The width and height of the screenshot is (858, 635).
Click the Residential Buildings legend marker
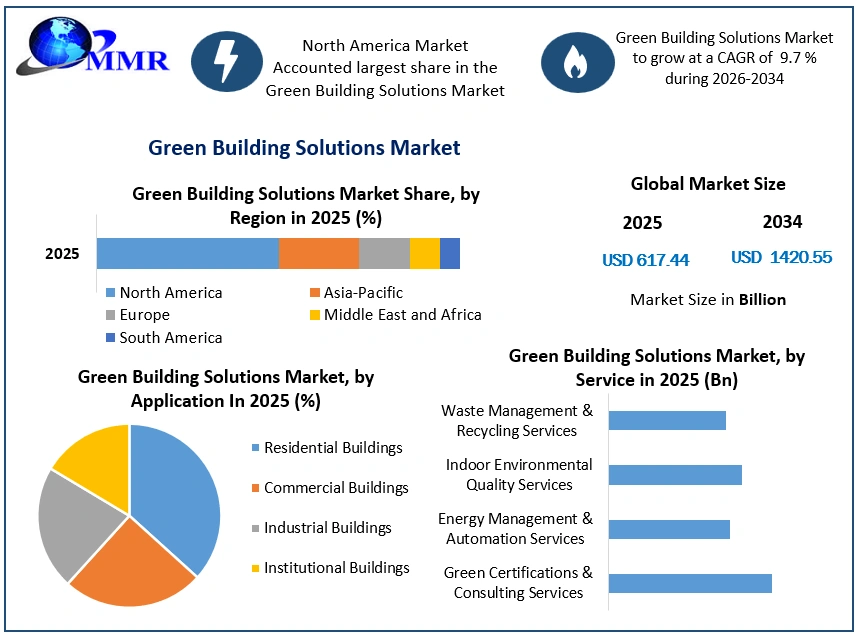point(255,448)
